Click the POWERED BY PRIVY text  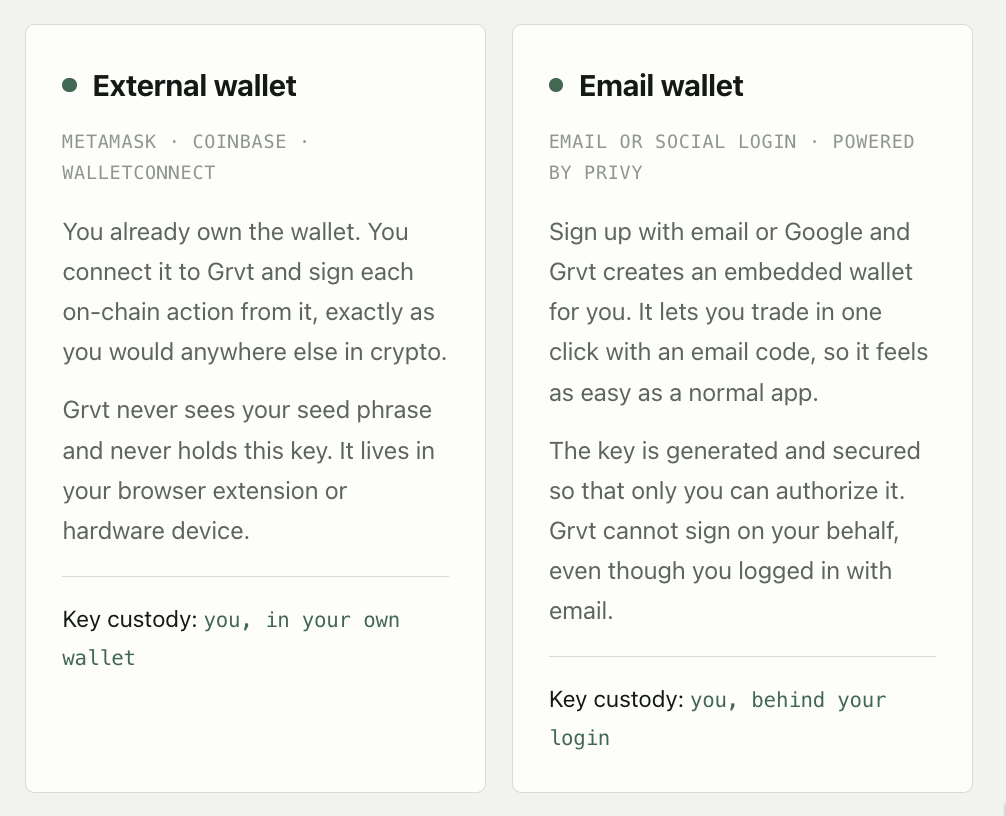(731, 157)
